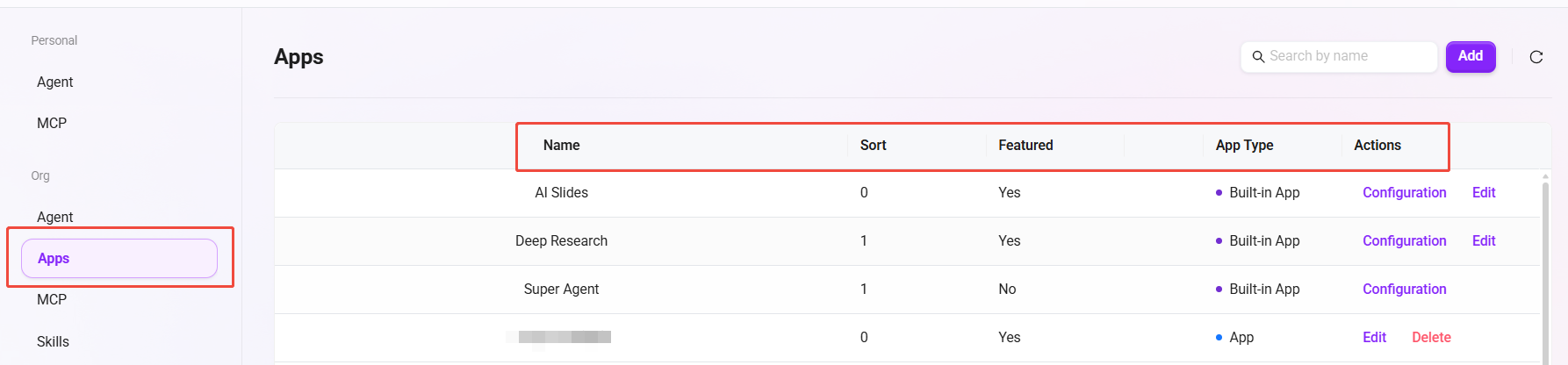Open Configuration for Deep Research
The height and width of the screenshot is (365, 1568).
(x=1404, y=240)
